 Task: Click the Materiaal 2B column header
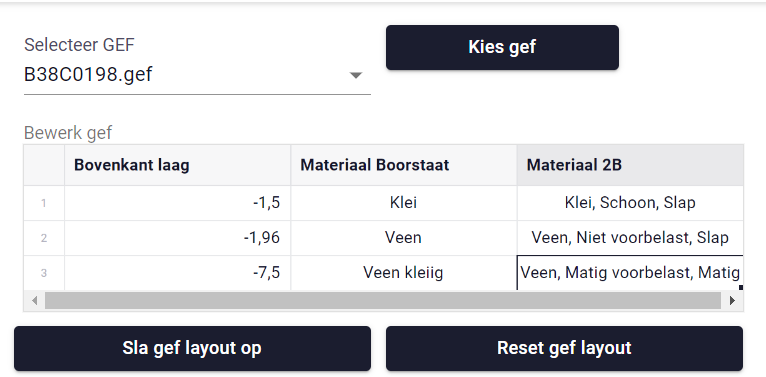[x=630, y=165]
